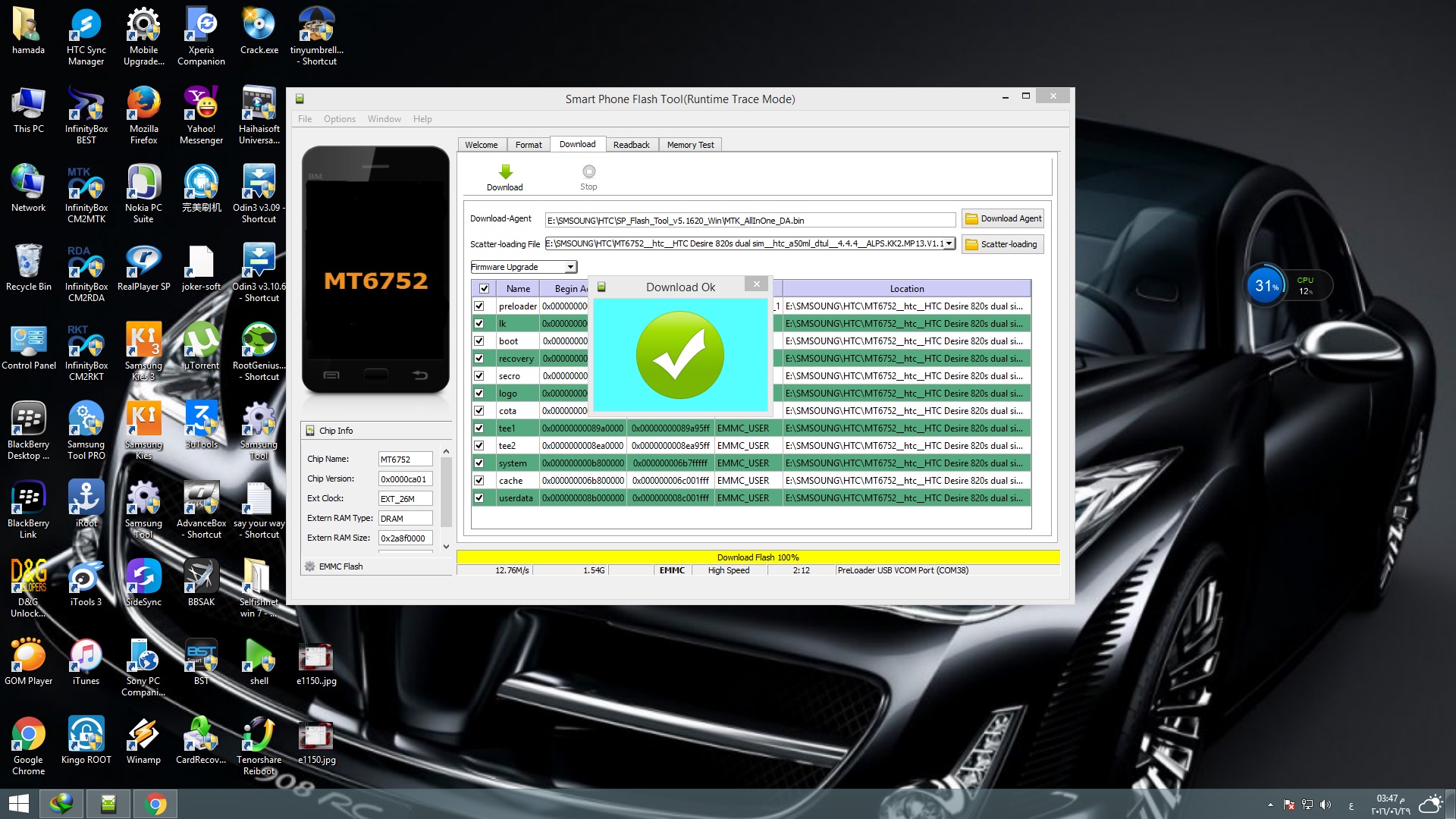Uncheck the secro partition checkbox
Image resolution: width=1456 pixels, height=819 pixels.
click(x=479, y=376)
